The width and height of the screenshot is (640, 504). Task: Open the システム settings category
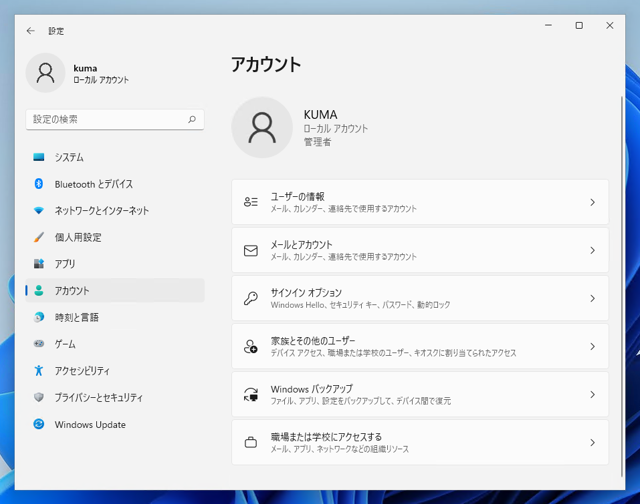click(x=115, y=157)
